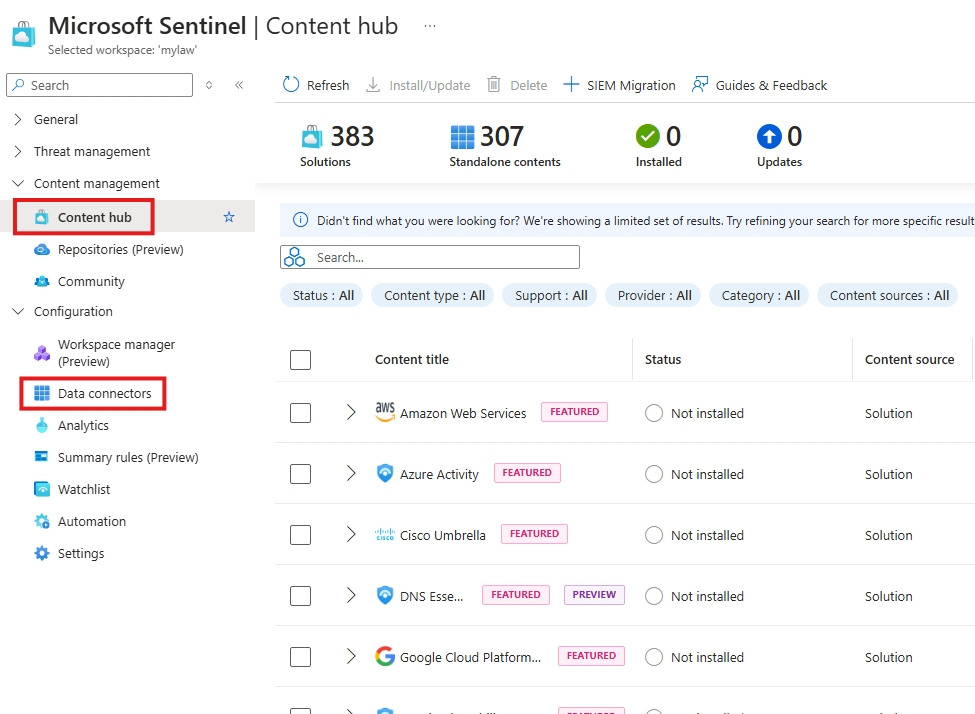The width and height of the screenshot is (975, 714).
Task: Sort by Content title column header
Action: [412, 359]
